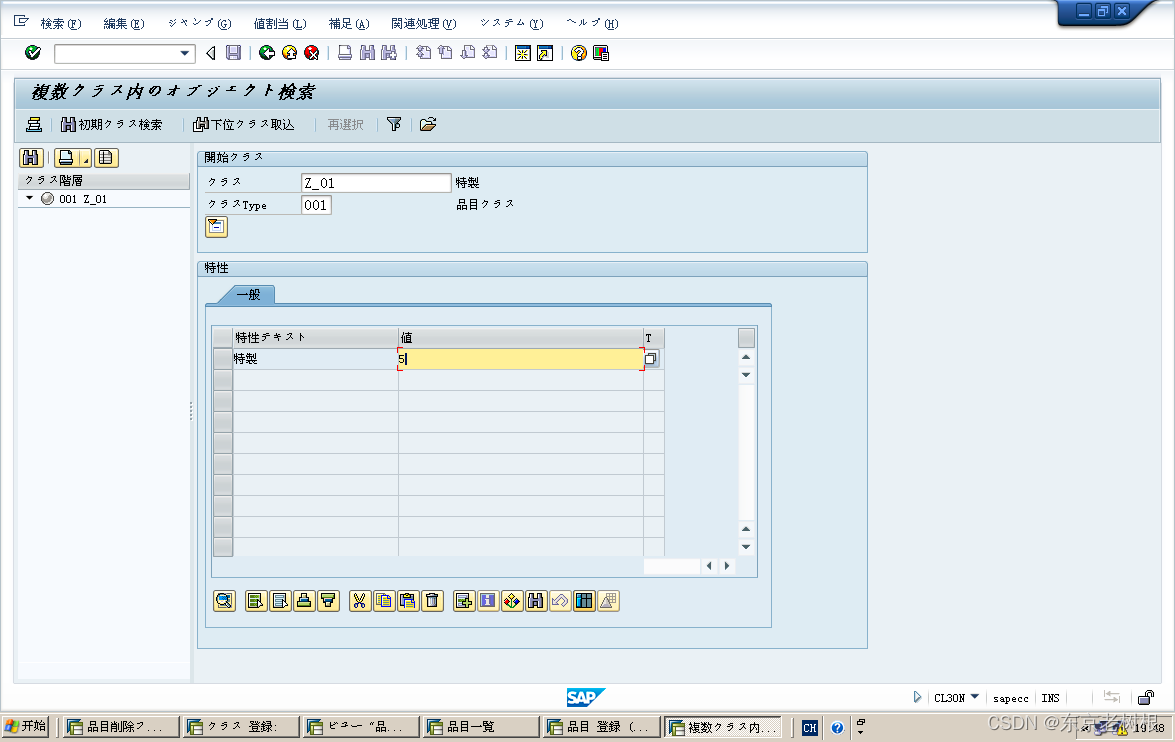Click the yellow 値 input cell containing 5
Screen dimensions: 1175x742
(x=520, y=358)
